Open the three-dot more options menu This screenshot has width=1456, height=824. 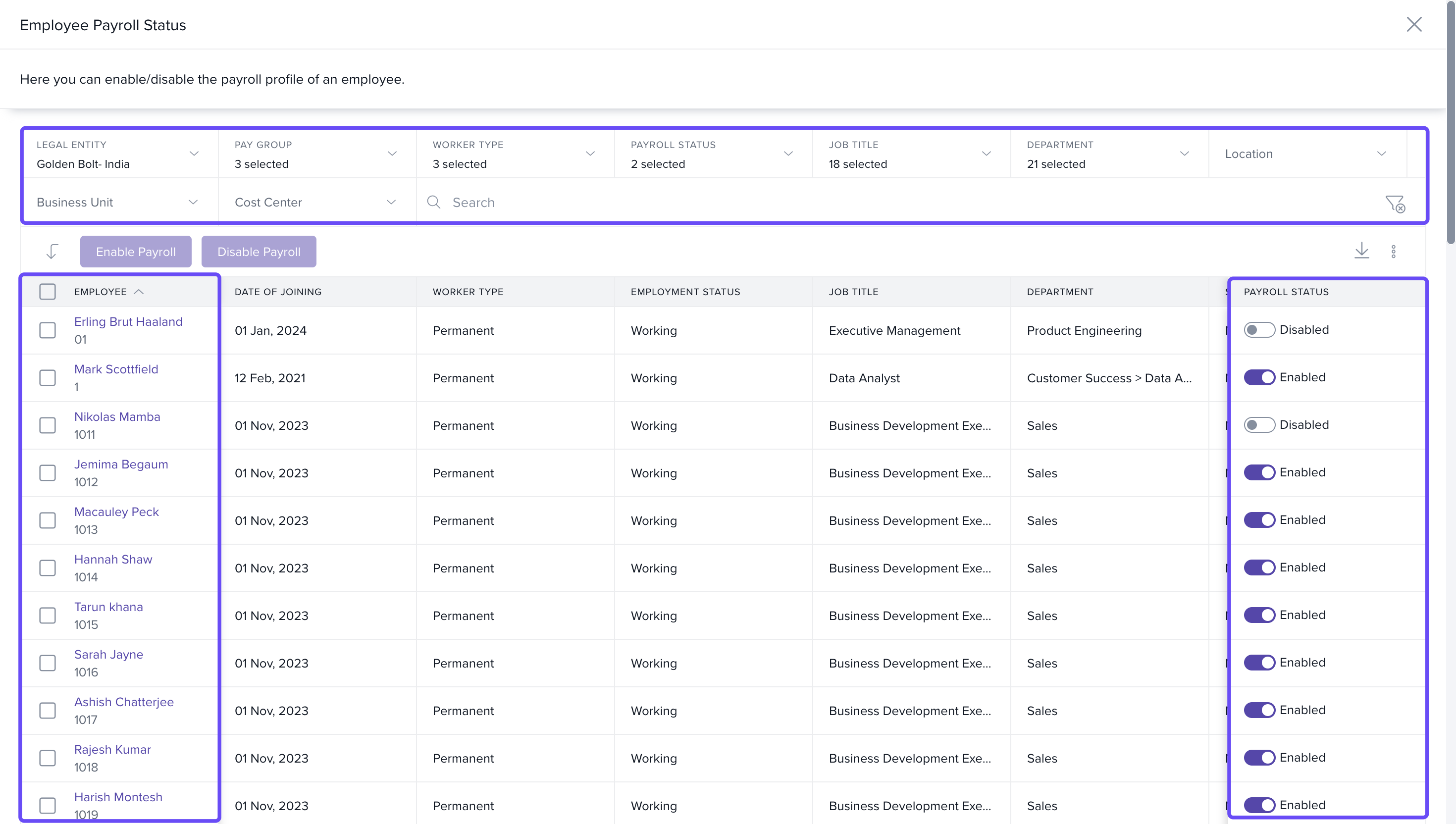click(1393, 251)
